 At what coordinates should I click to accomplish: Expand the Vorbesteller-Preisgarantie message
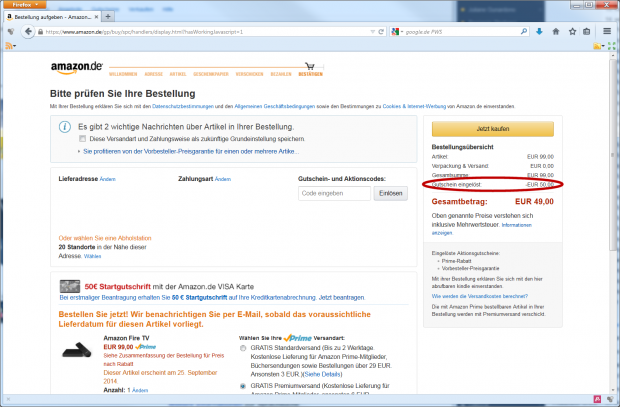[191, 151]
